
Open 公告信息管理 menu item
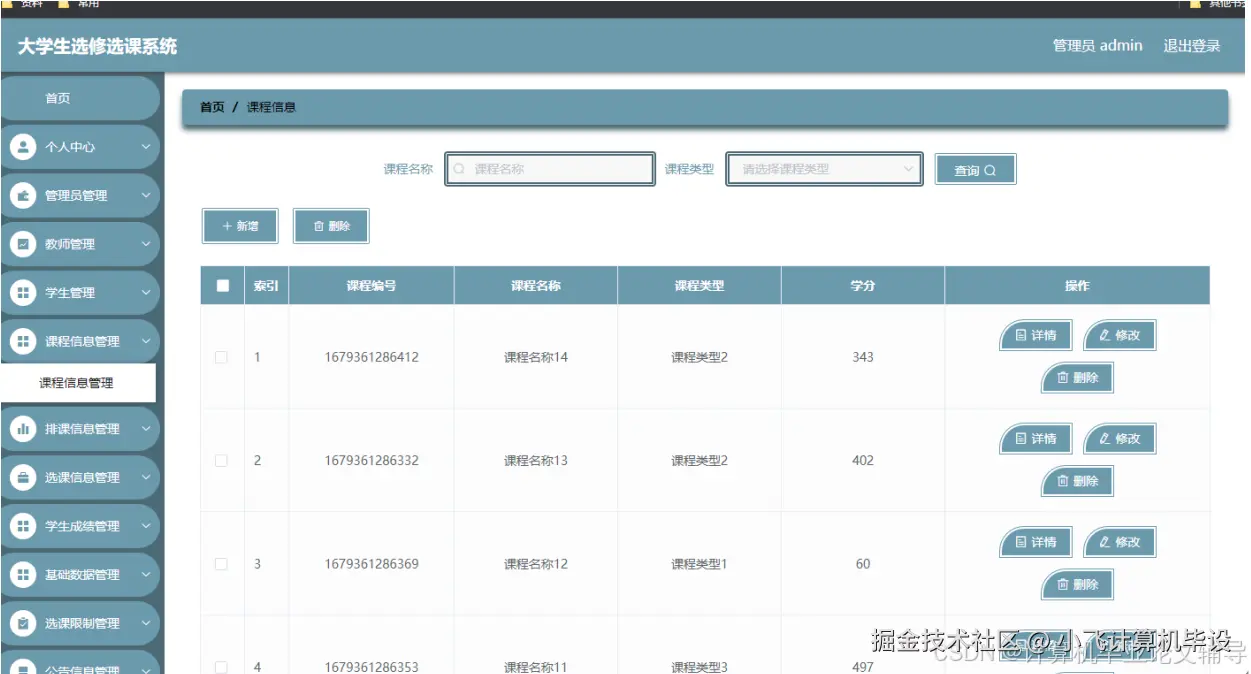(79, 663)
